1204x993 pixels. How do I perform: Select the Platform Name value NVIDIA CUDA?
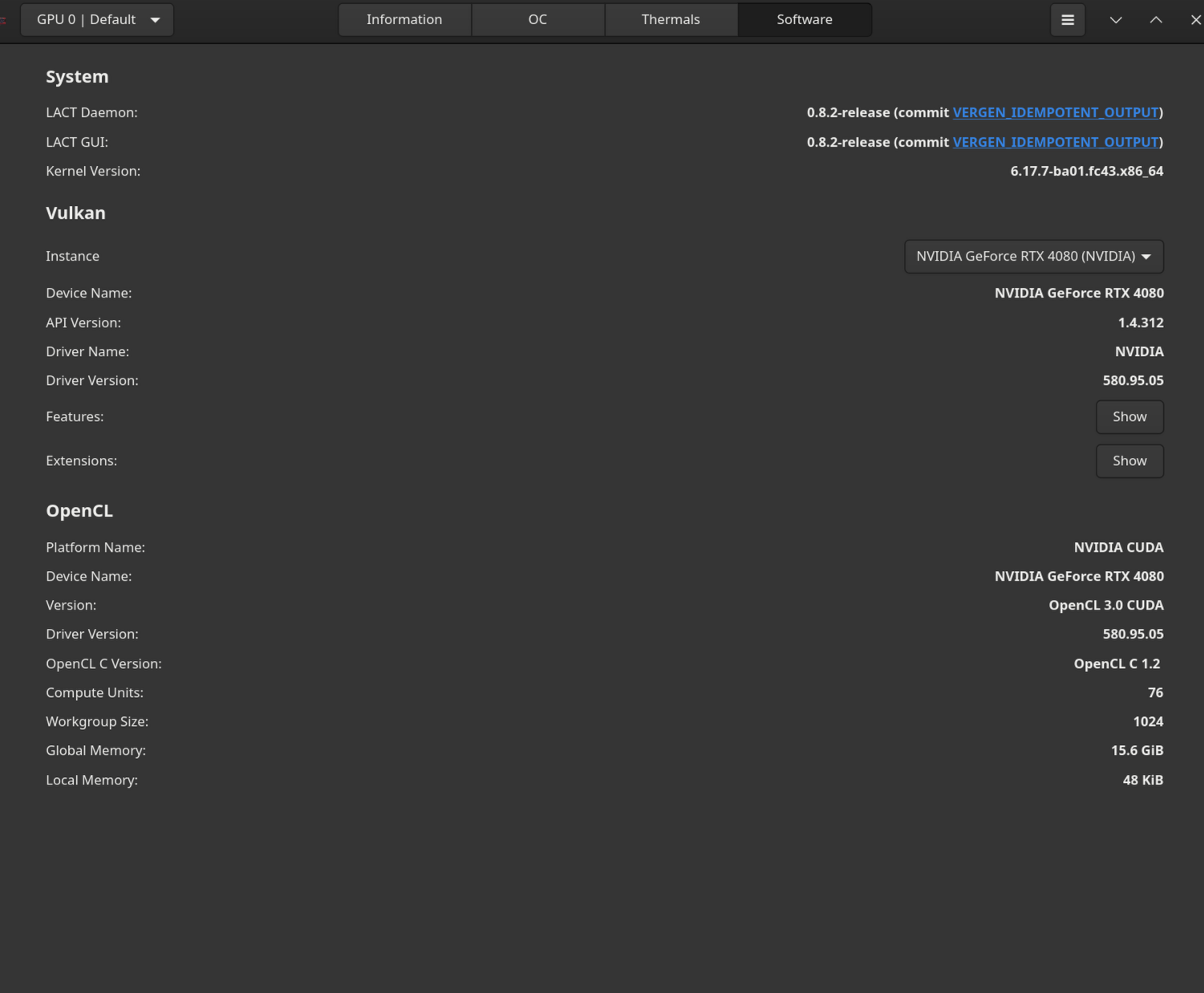point(1119,547)
